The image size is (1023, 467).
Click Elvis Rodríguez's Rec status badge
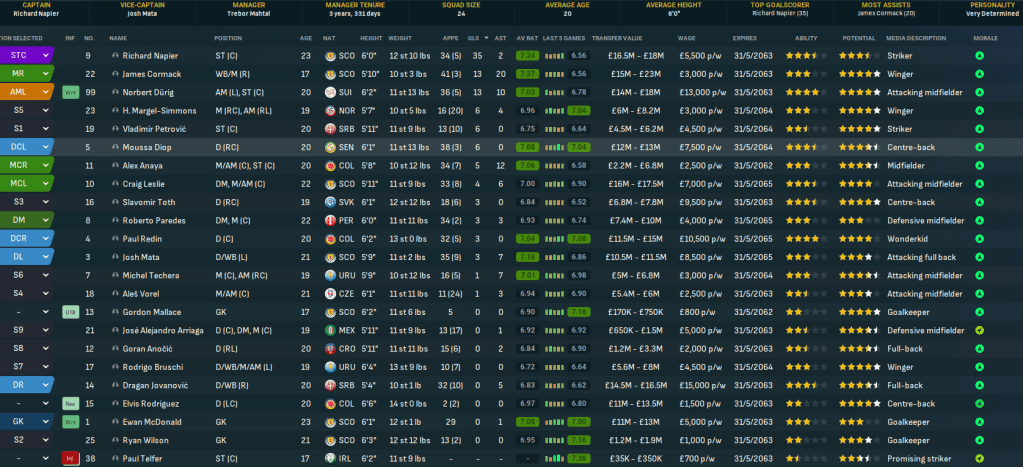(x=70, y=403)
